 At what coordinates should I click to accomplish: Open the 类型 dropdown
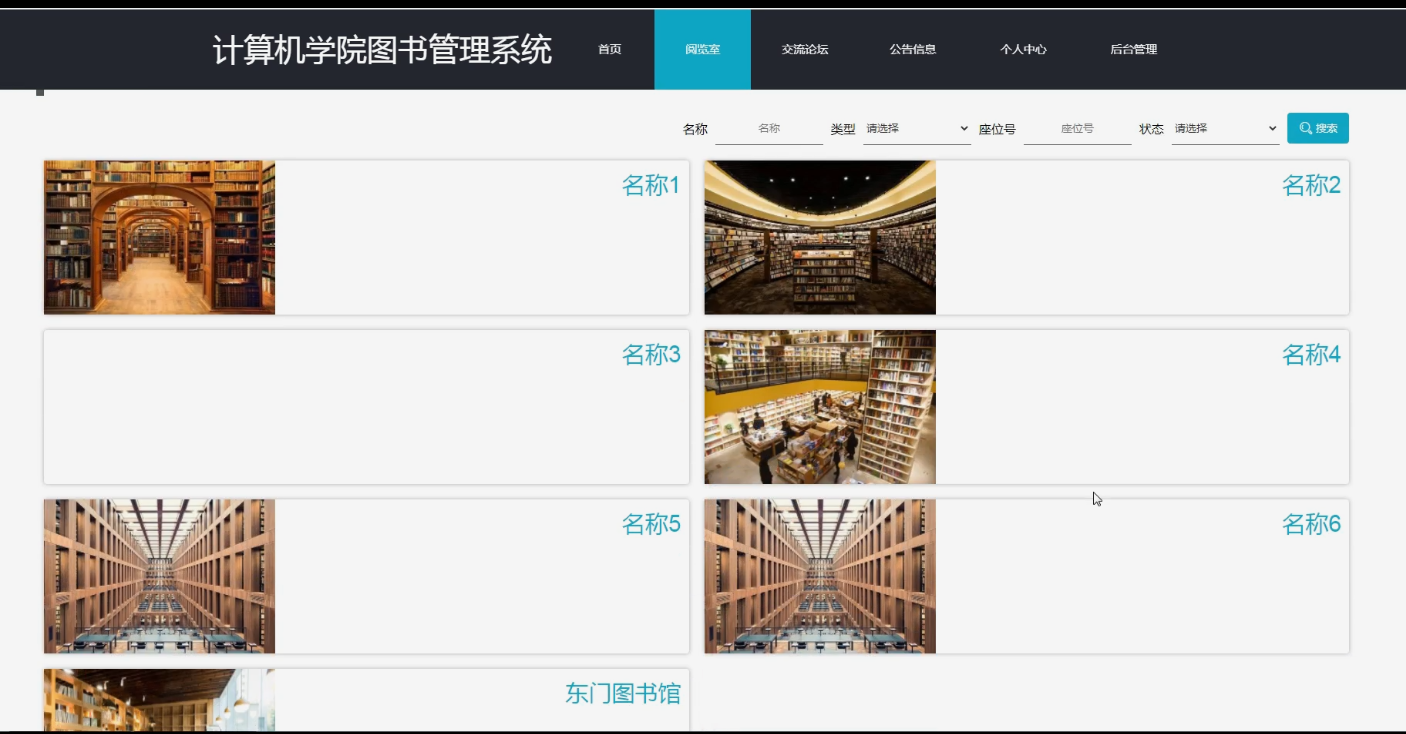click(915, 128)
